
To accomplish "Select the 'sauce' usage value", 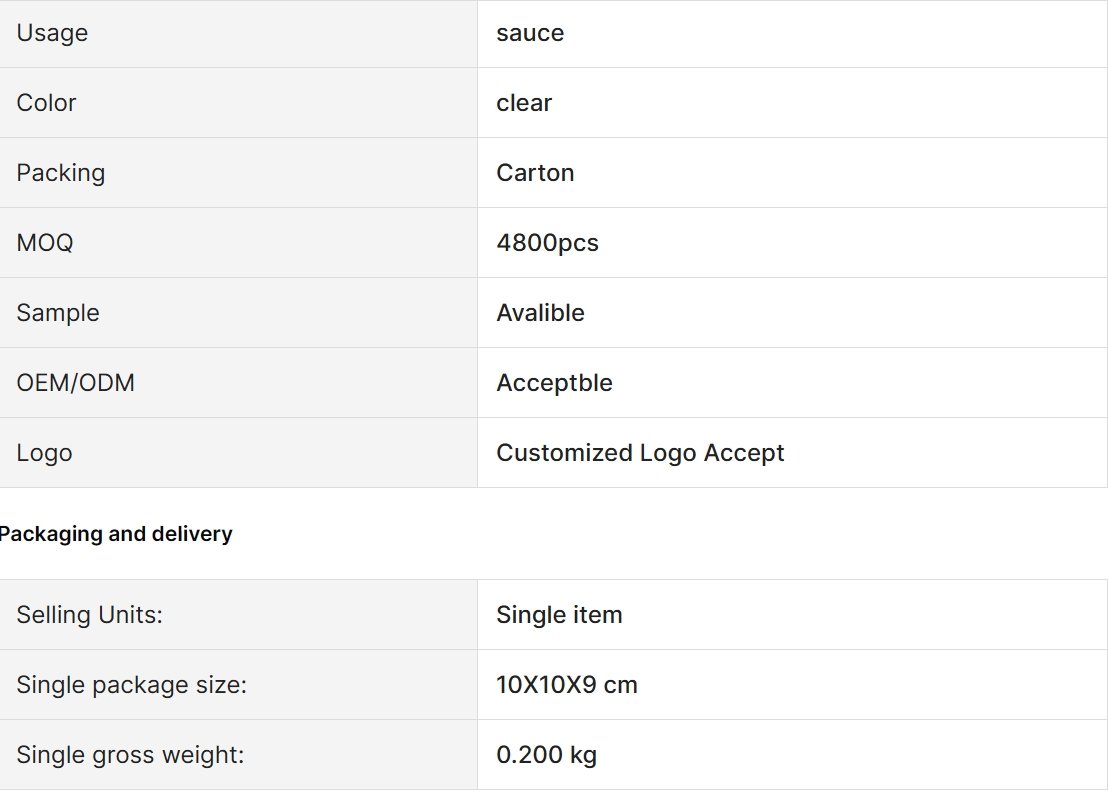I will pyautogui.click(x=530, y=33).
